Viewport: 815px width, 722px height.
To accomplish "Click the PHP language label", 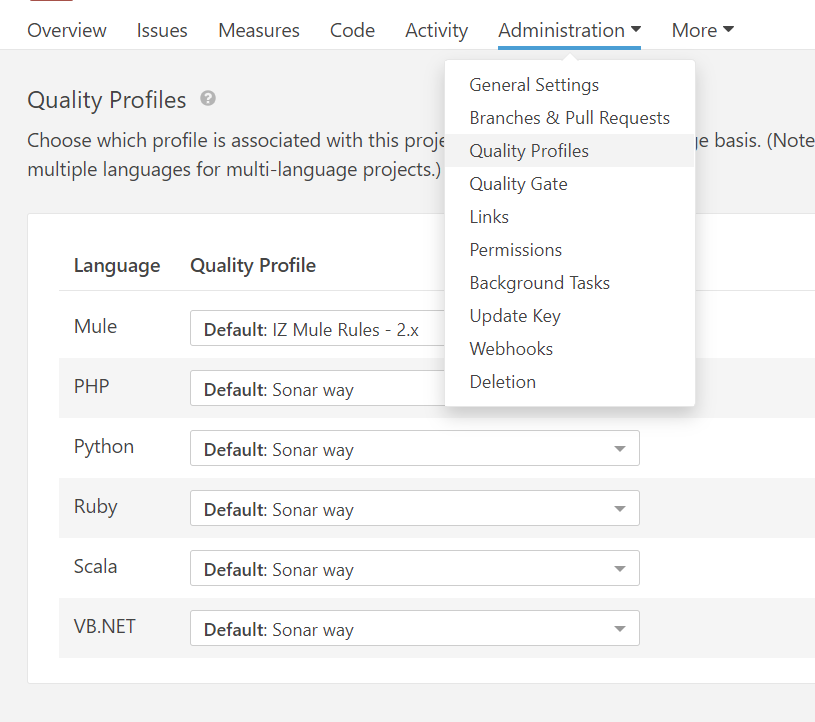I will point(91,387).
